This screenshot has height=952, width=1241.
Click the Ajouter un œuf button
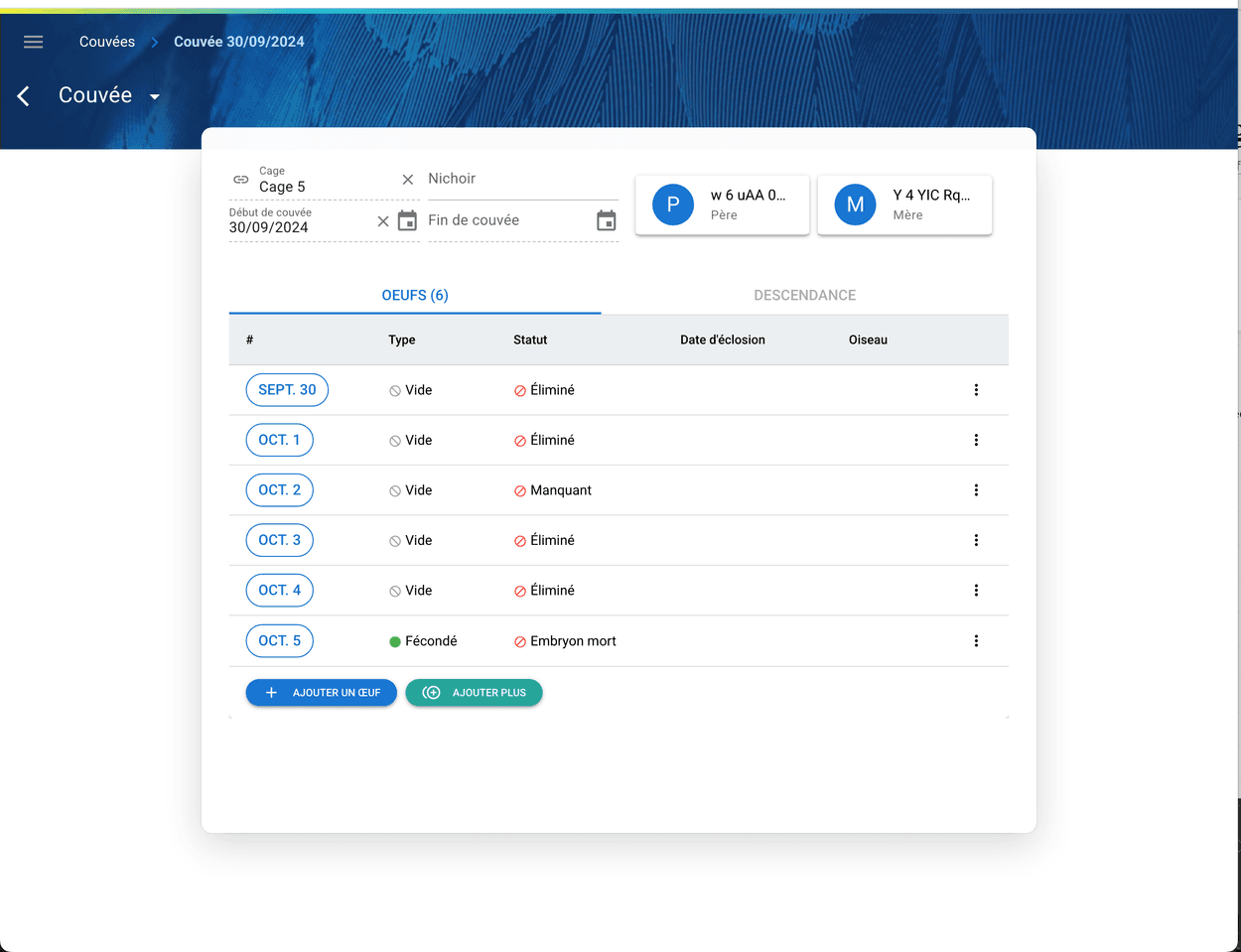(x=321, y=693)
